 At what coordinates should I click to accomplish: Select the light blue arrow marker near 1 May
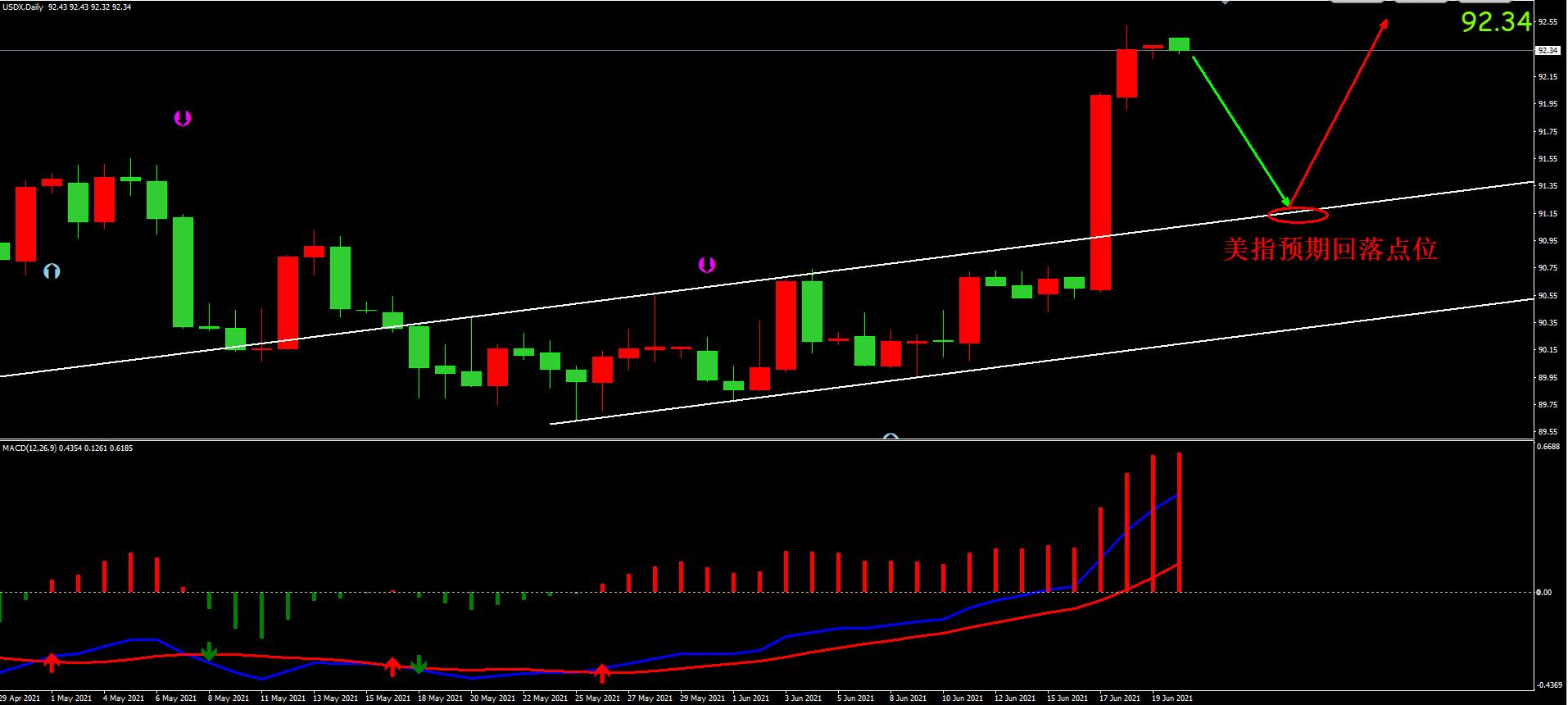[52, 271]
